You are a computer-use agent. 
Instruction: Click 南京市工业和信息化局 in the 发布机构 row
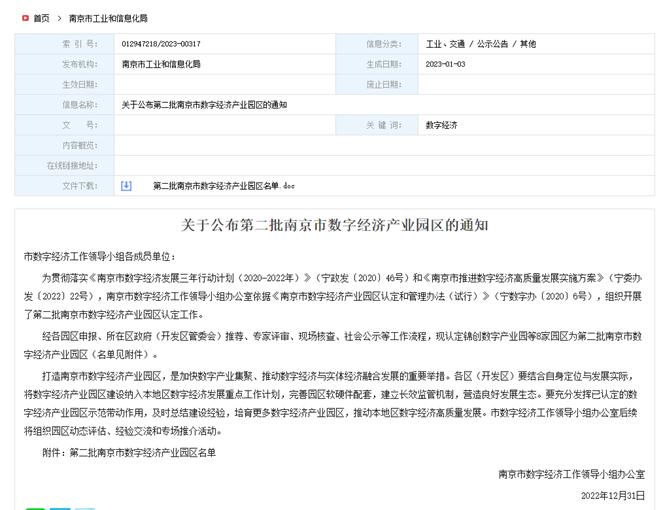[161, 64]
